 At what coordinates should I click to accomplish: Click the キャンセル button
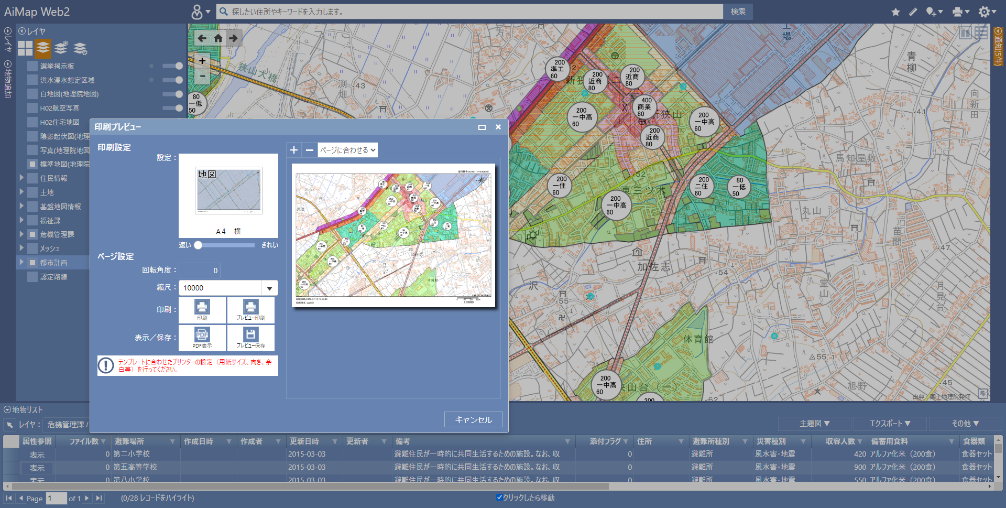pyautogui.click(x=473, y=419)
